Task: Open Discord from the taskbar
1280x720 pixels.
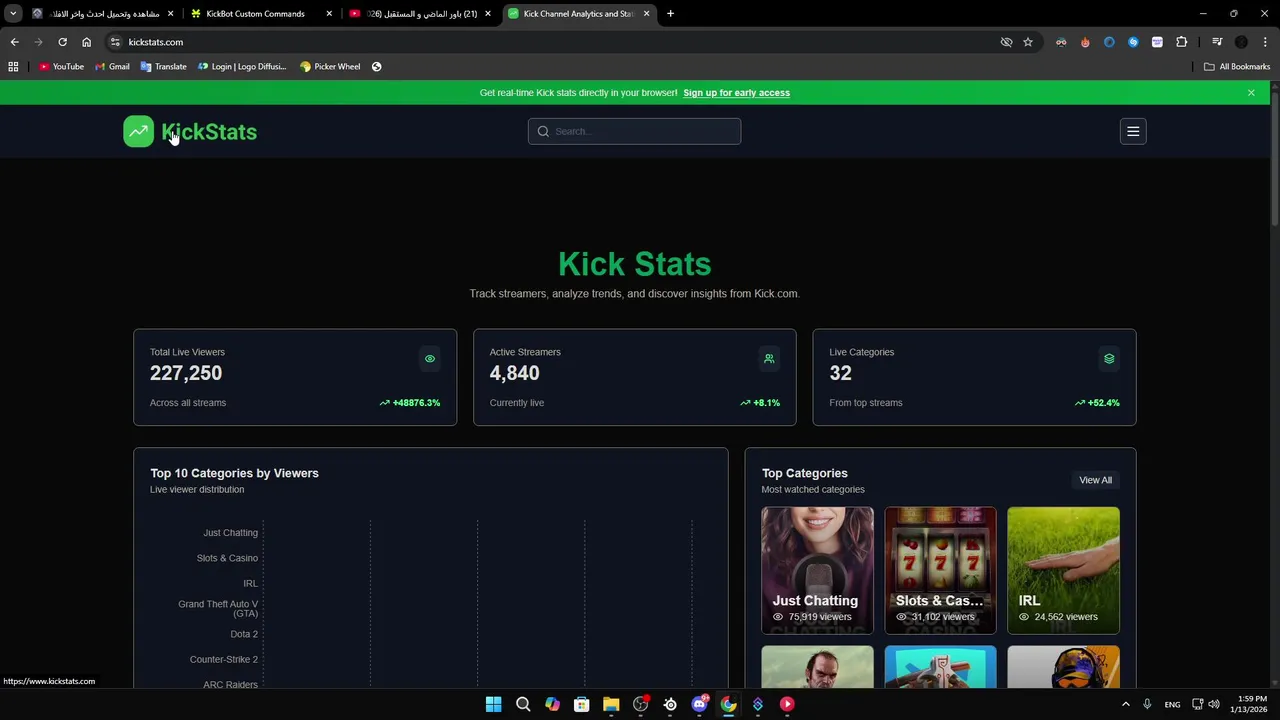Action: (x=699, y=704)
